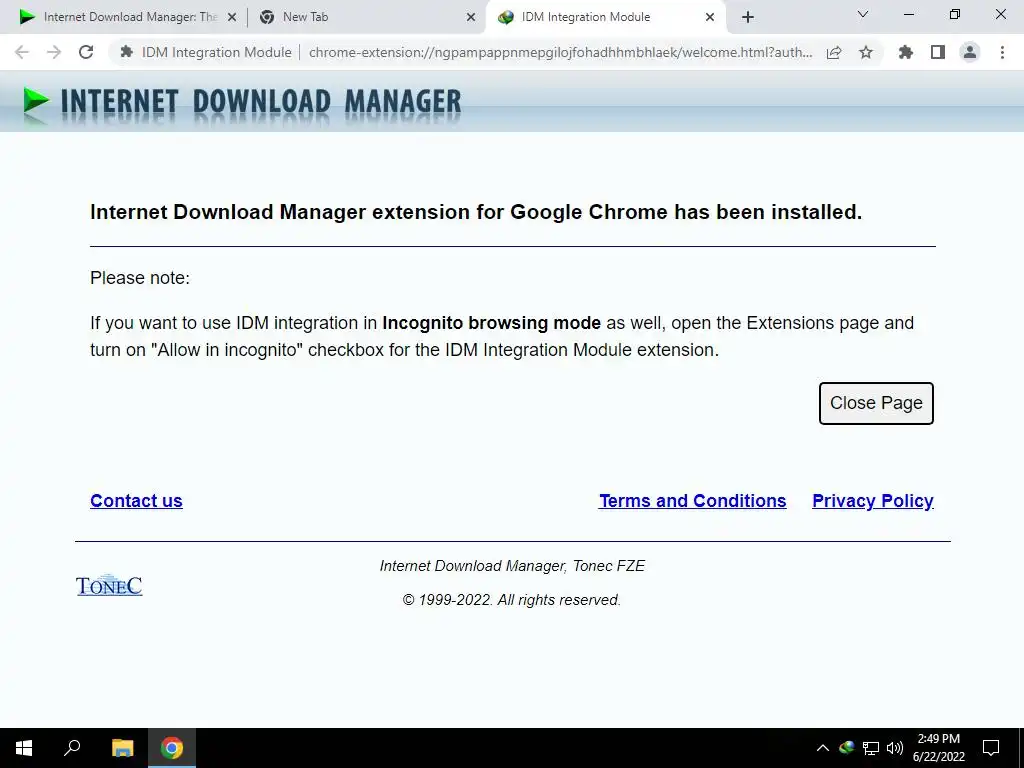Open the Contact us link
Screen dimensions: 1024x768
(136, 501)
